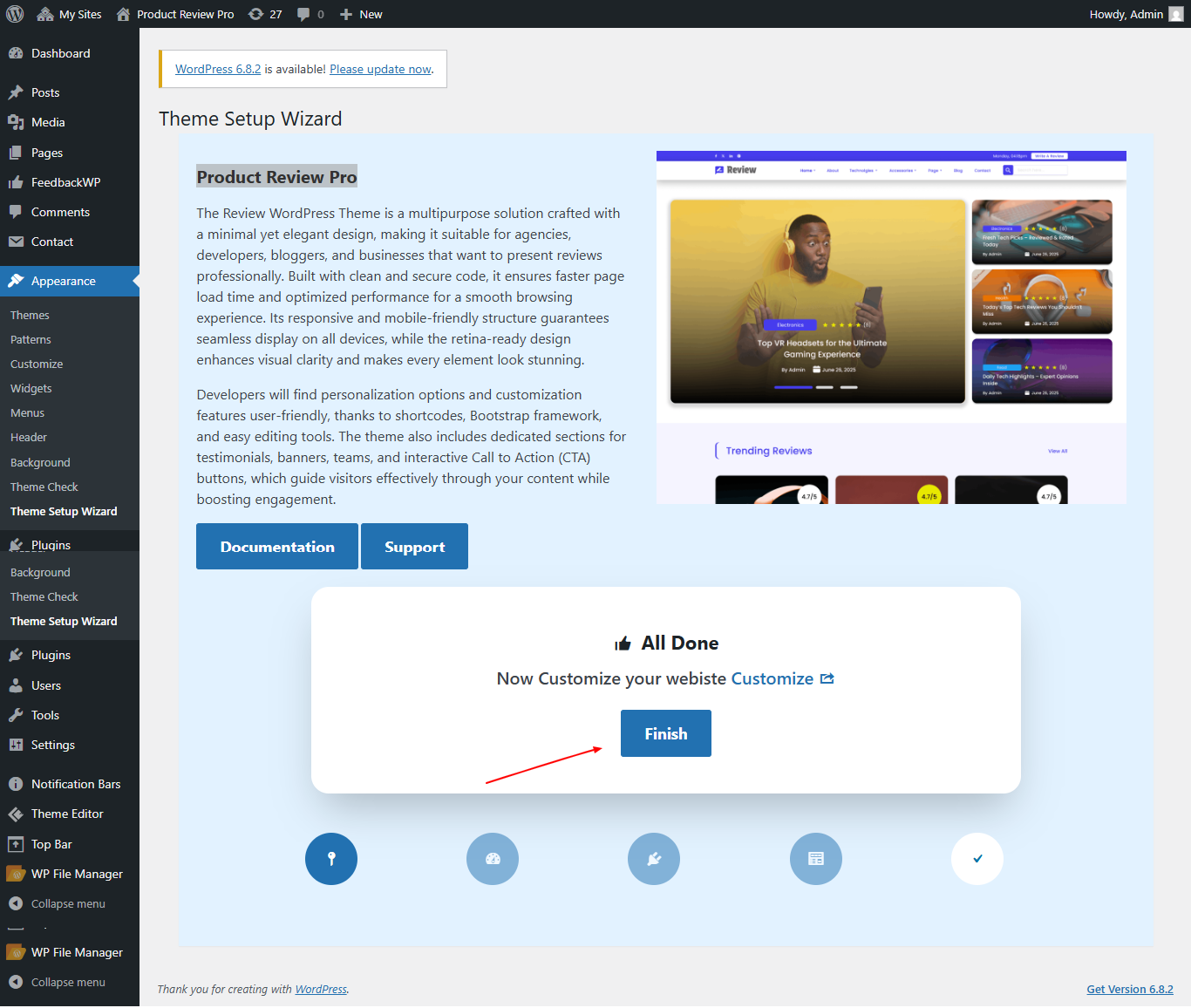This screenshot has height=1008, width=1191.
Task: Open Comments in the sidebar menu
Action: click(x=70, y=212)
